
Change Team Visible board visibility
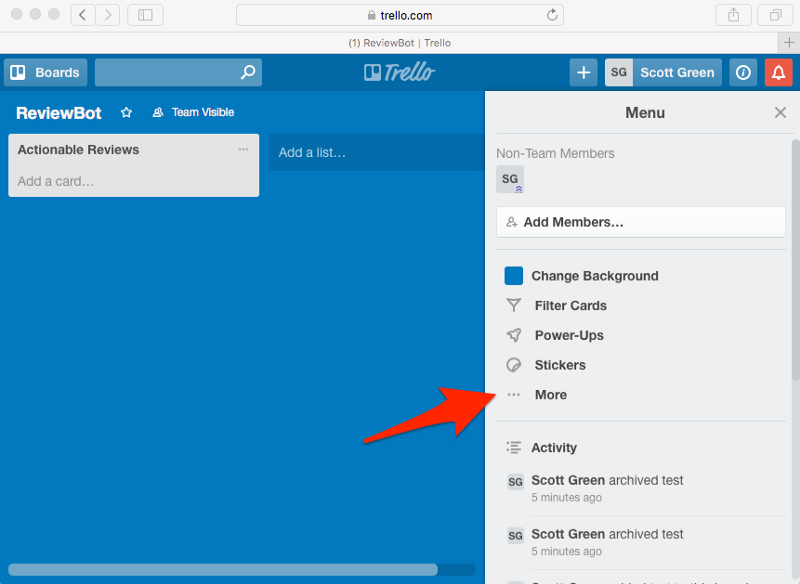[x=194, y=113]
